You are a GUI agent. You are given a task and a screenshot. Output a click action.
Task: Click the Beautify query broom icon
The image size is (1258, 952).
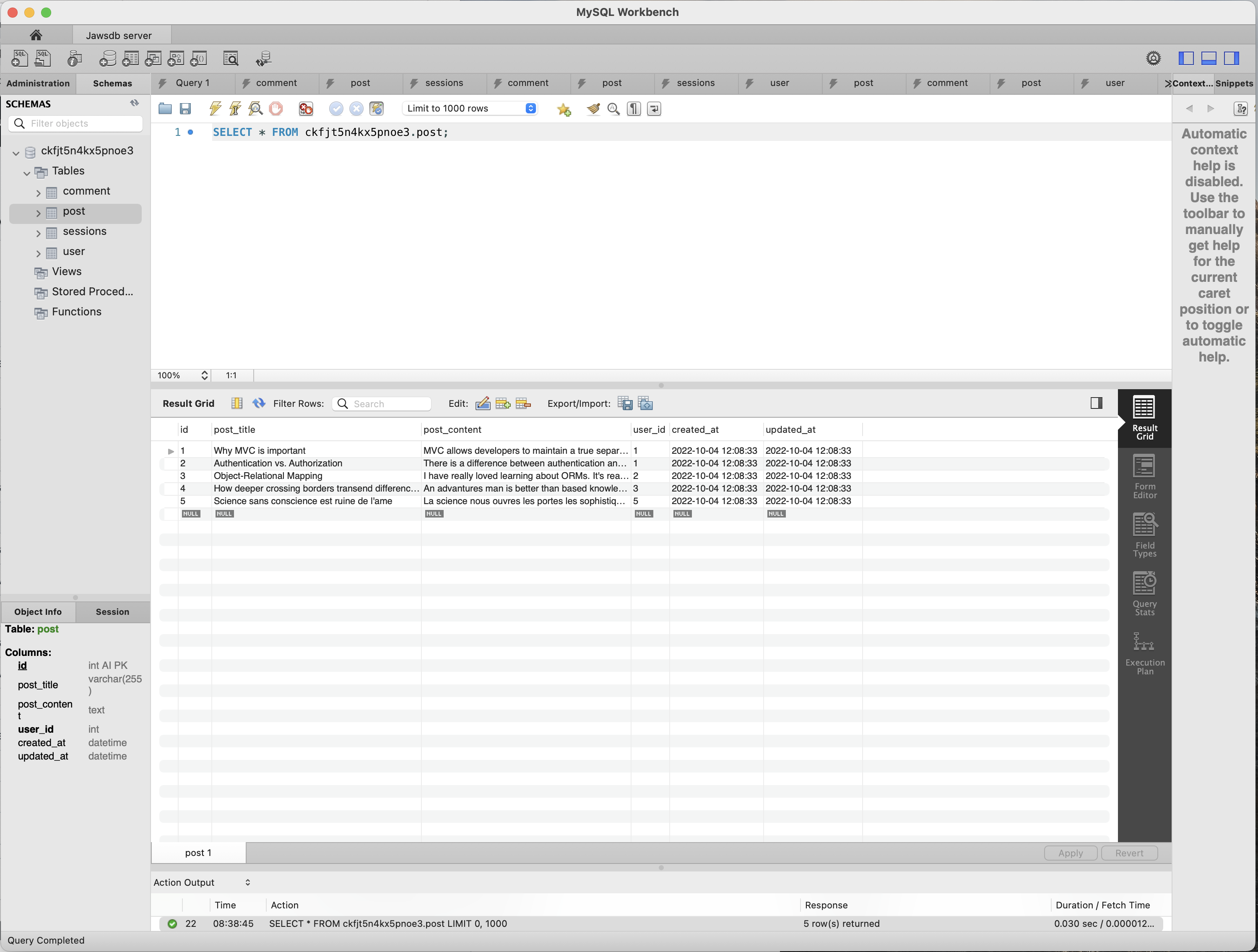pos(593,109)
